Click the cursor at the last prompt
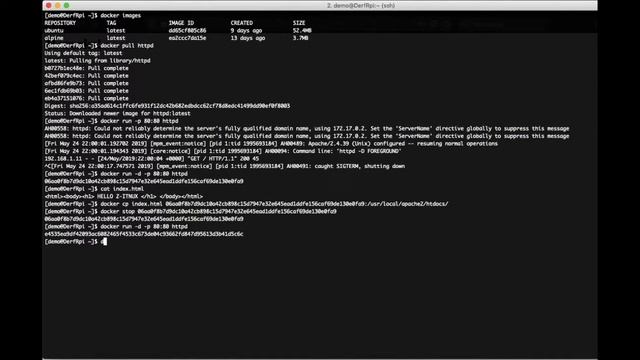Image resolution: width=640 pixels, height=360 pixels. point(104,242)
